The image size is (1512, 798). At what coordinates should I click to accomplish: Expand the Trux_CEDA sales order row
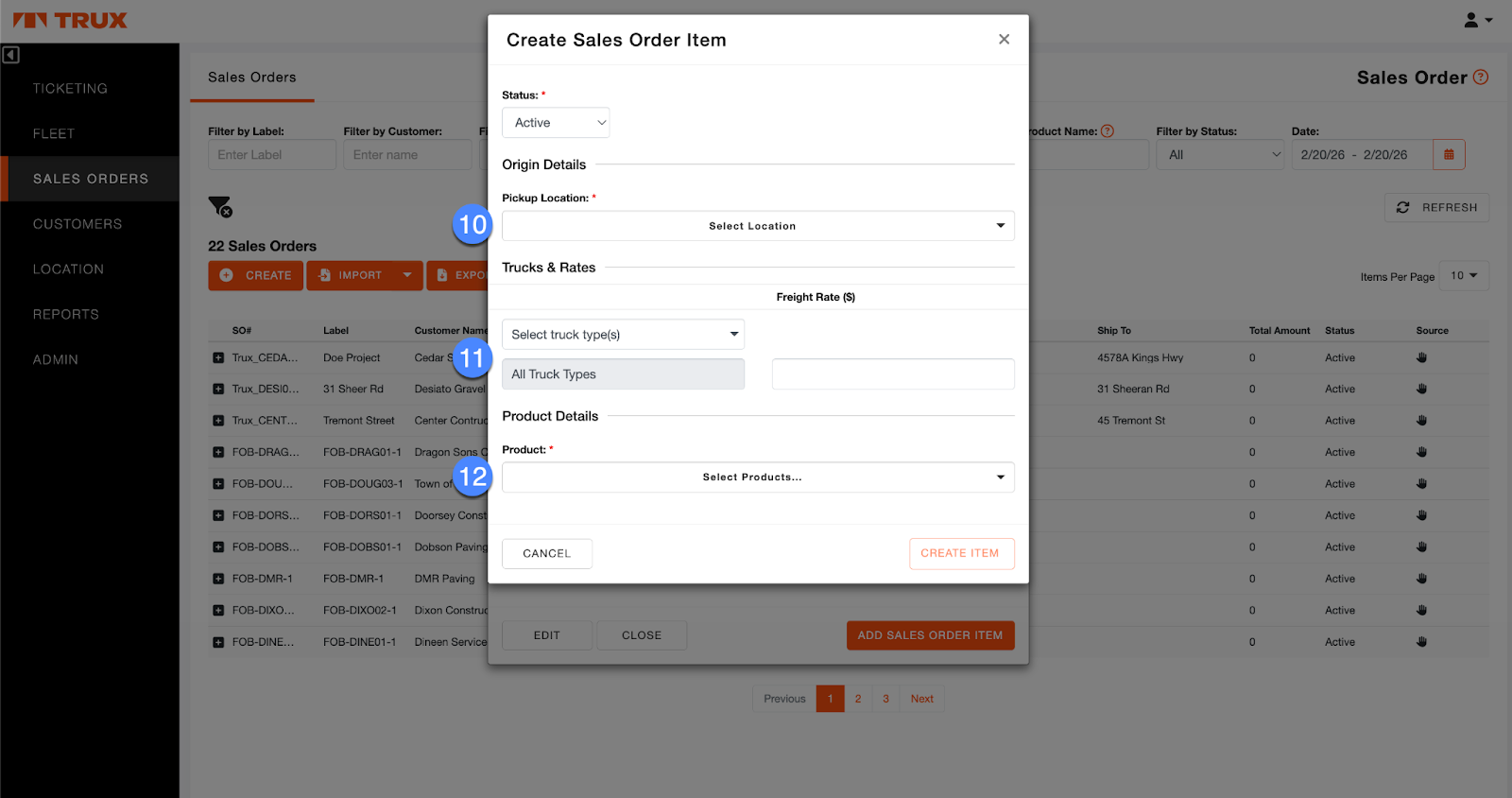coord(218,358)
